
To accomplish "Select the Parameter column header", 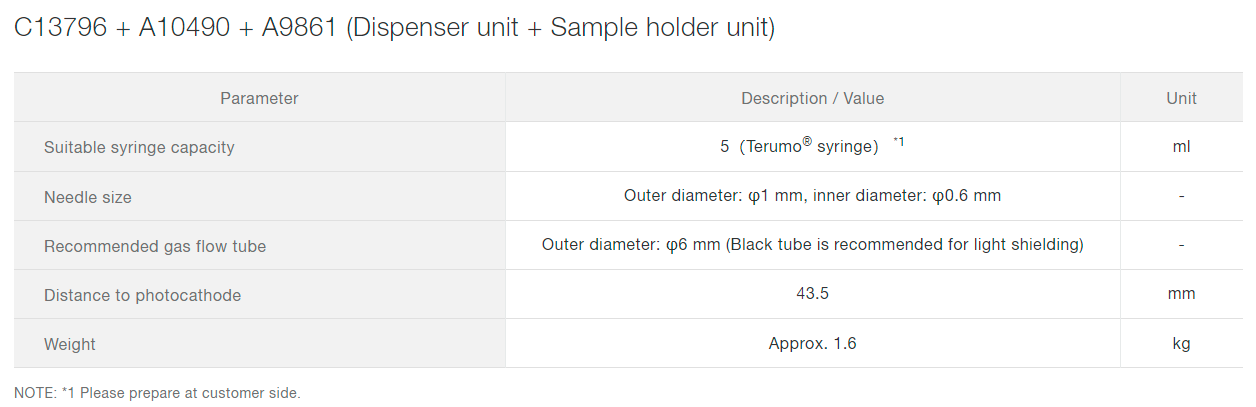I will [x=259, y=98].
